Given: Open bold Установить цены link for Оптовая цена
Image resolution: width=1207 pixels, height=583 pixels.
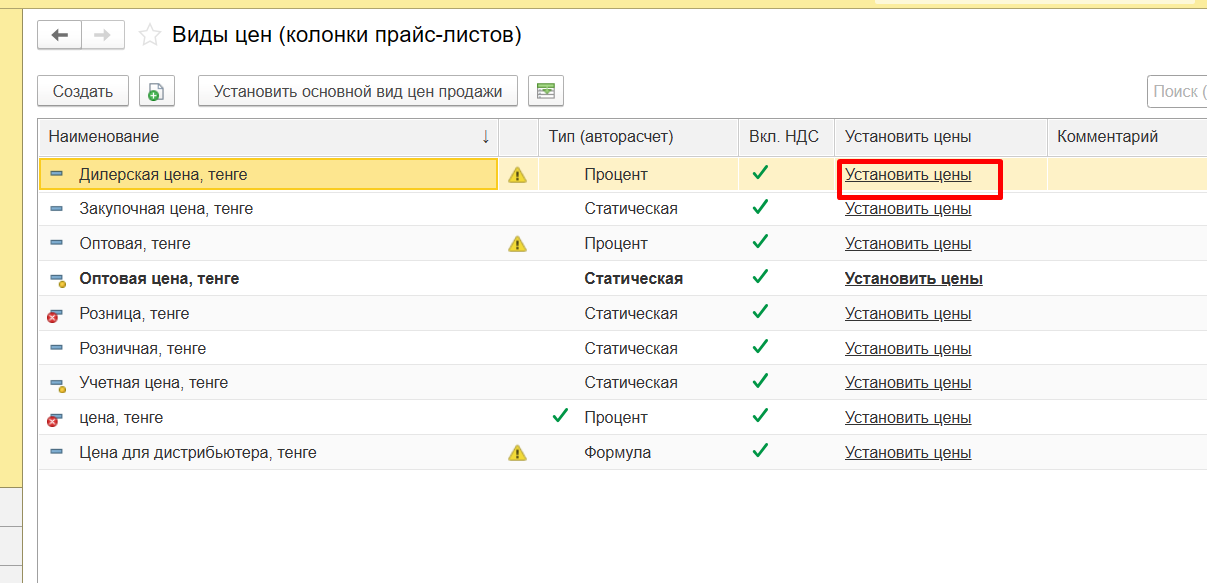Looking at the screenshot, I should click(913, 279).
